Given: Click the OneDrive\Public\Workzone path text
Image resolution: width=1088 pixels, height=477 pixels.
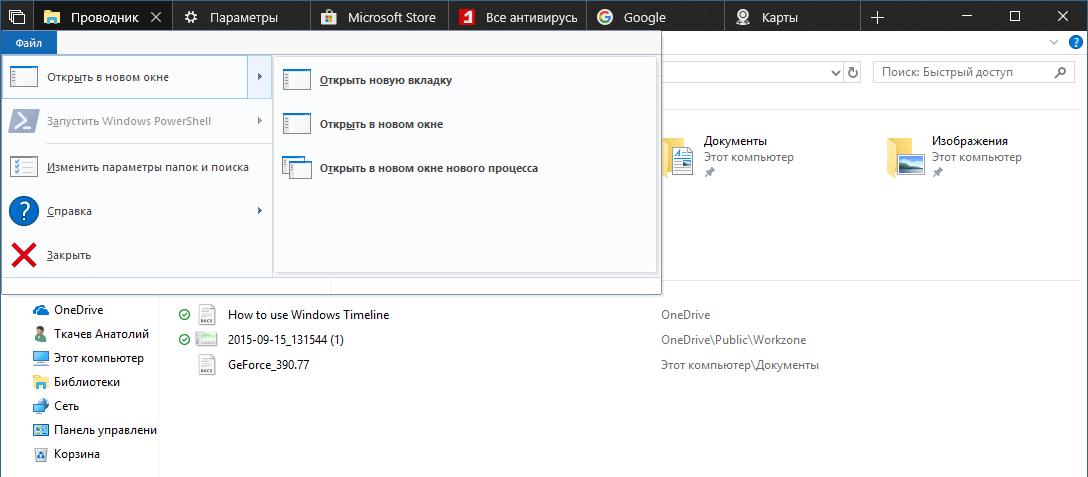Looking at the screenshot, I should click(x=733, y=340).
